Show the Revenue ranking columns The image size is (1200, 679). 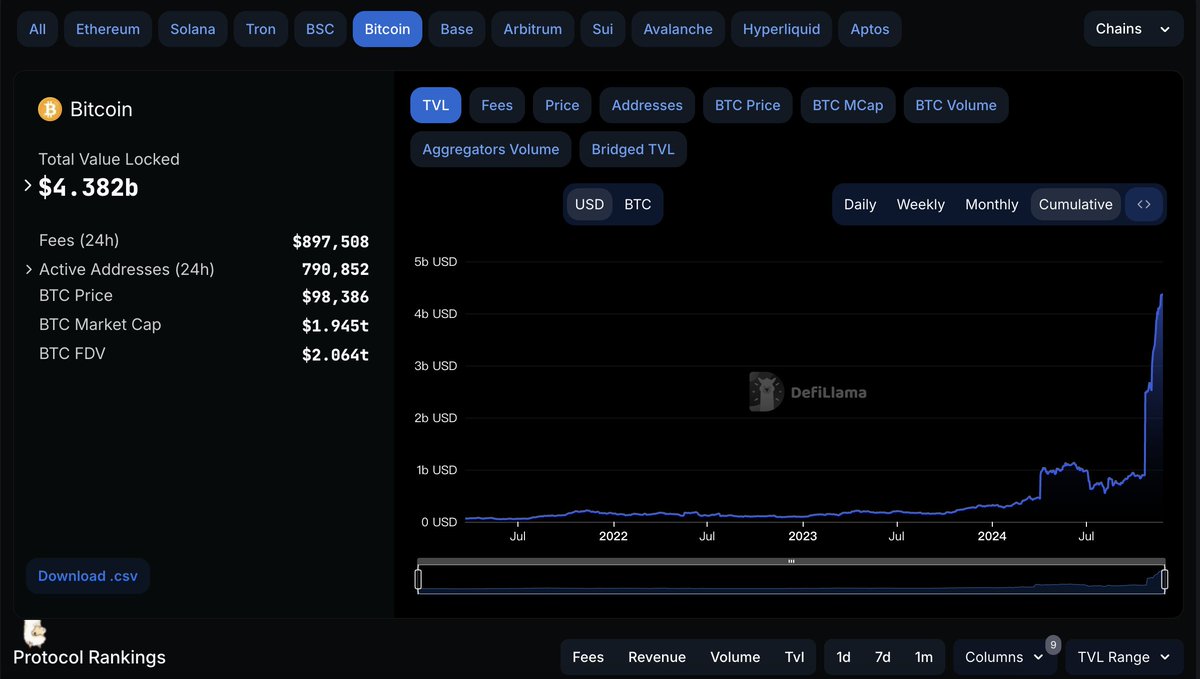(657, 657)
